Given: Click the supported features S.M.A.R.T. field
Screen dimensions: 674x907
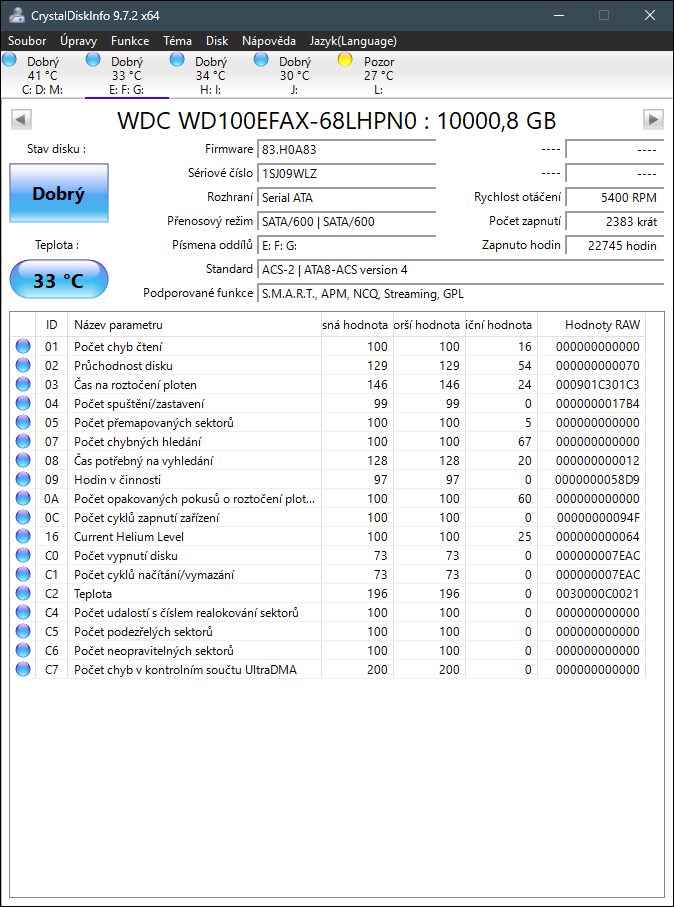Looking at the screenshot, I should [460, 294].
